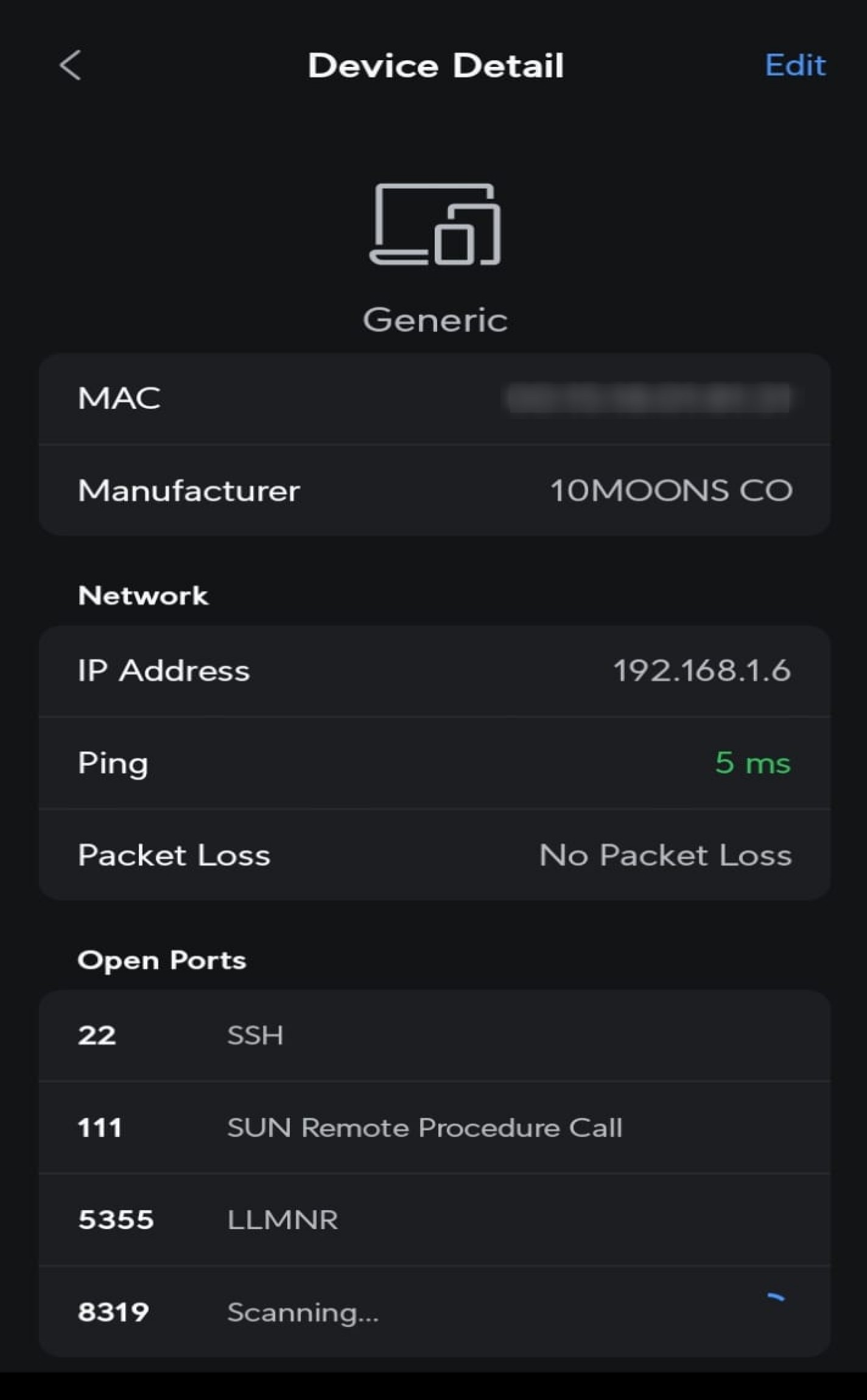867x1400 pixels.
Task: Tap the blurred MAC address value
Action: [648, 399]
